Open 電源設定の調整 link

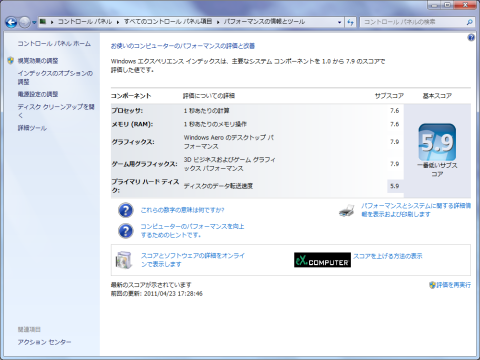click(38, 94)
